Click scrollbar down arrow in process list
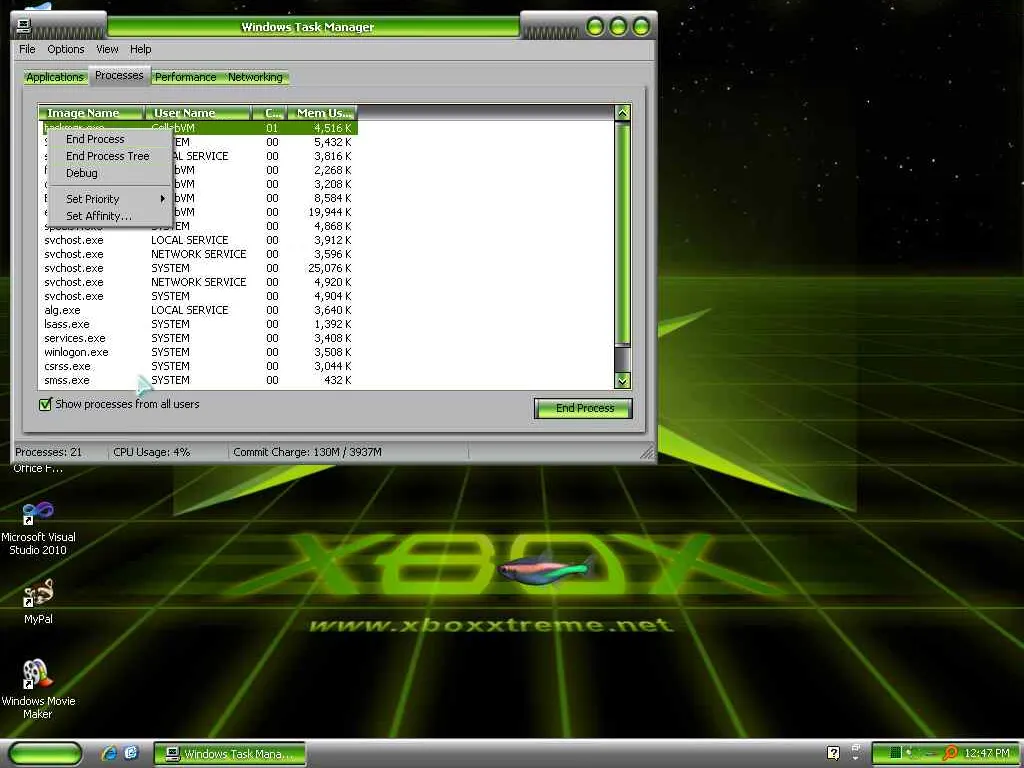The width and height of the screenshot is (1024, 768). click(622, 380)
